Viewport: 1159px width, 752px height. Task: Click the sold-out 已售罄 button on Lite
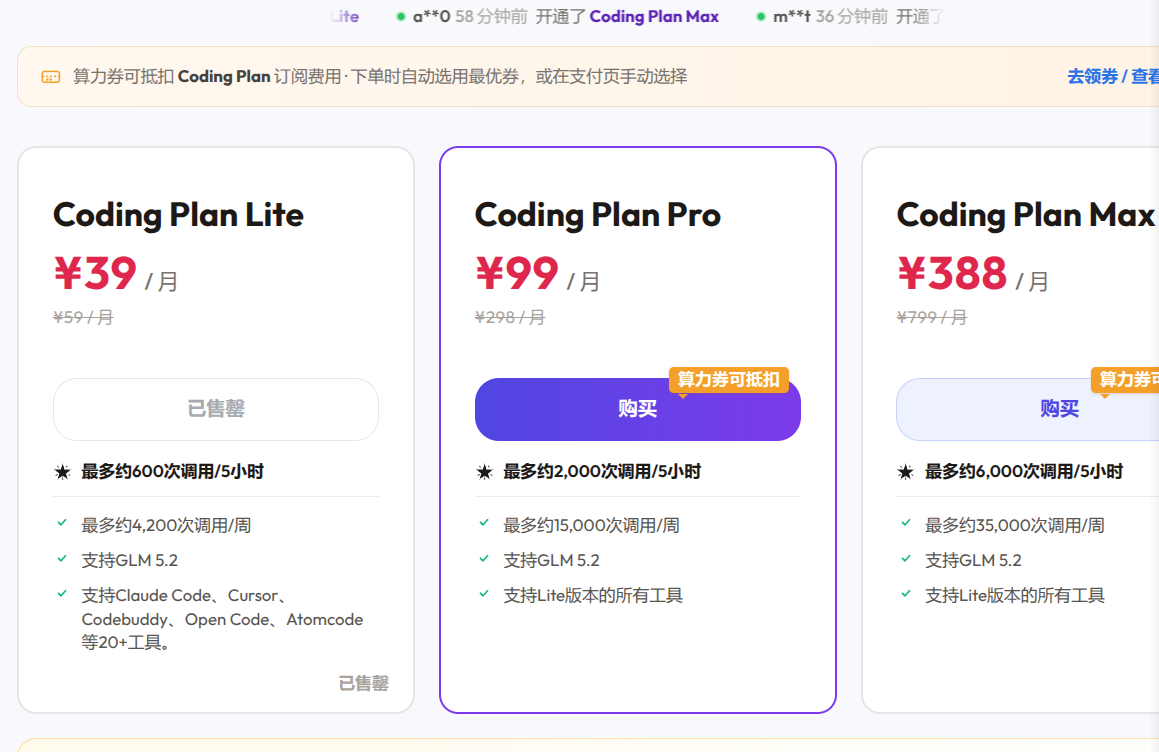click(x=216, y=410)
